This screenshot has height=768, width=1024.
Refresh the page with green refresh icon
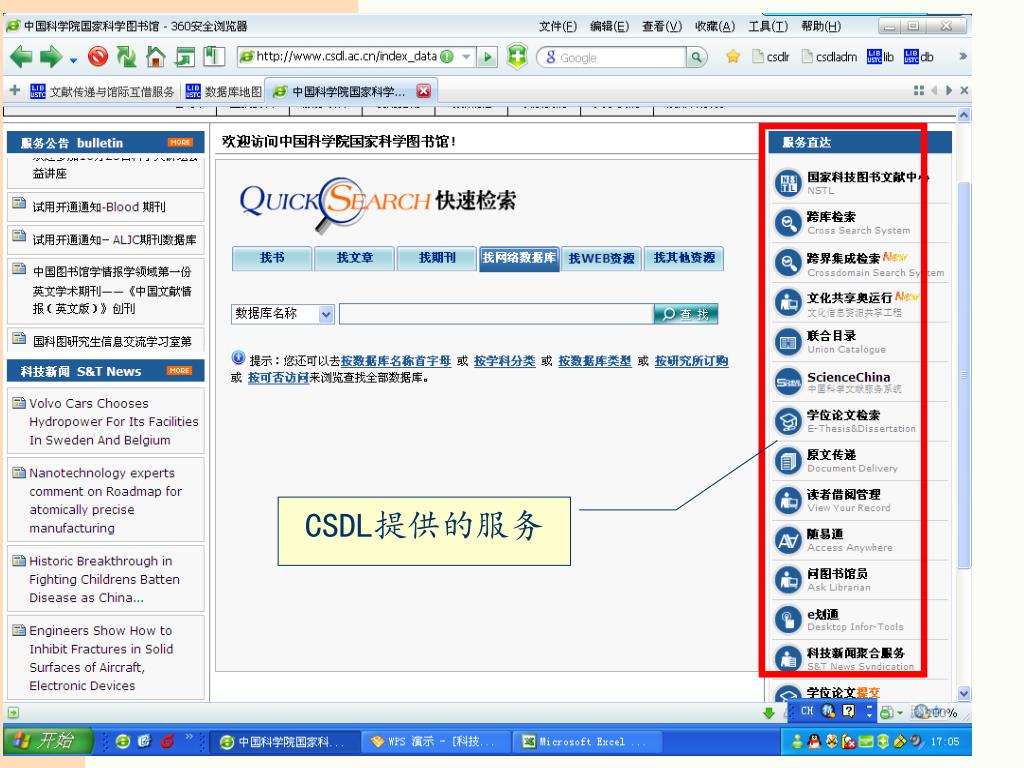click(x=126, y=57)
